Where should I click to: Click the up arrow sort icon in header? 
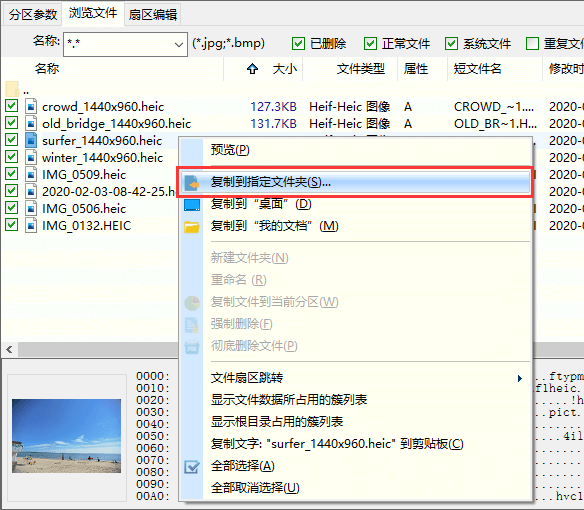point(253,69)
